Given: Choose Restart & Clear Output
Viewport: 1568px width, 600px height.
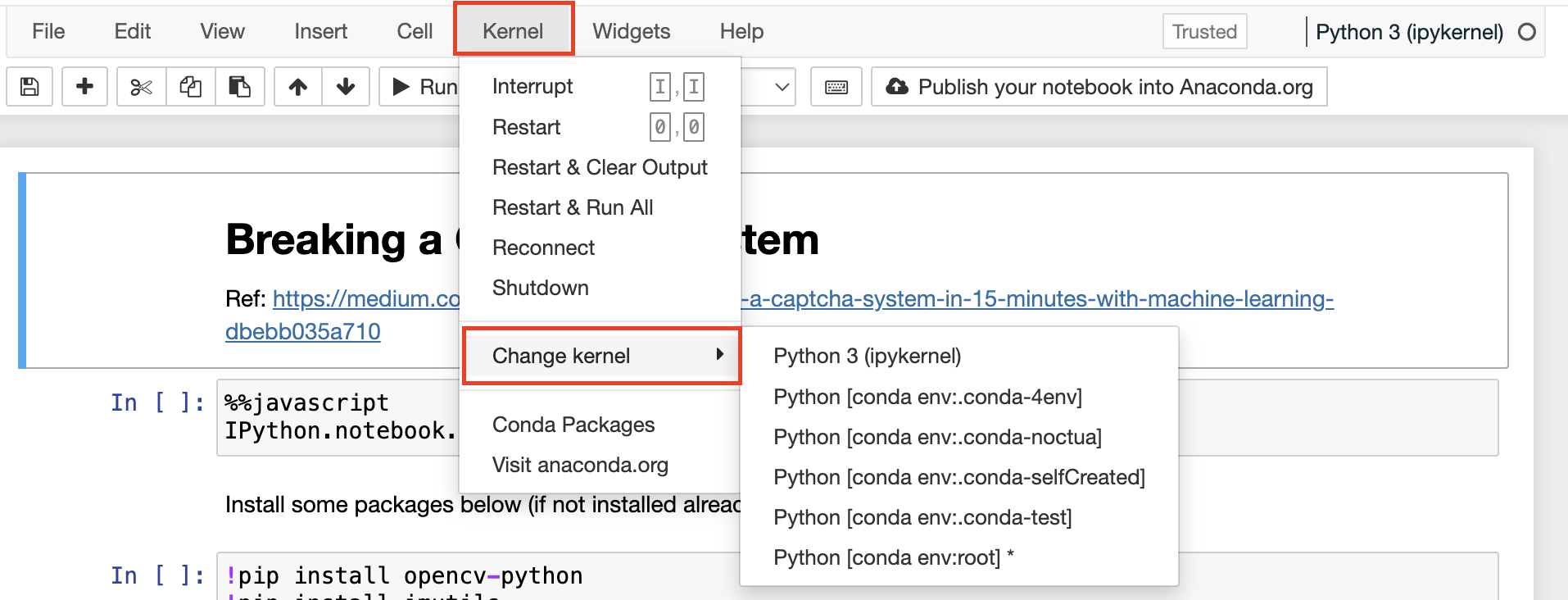Looking at the screenshot, I should [600, 167].
